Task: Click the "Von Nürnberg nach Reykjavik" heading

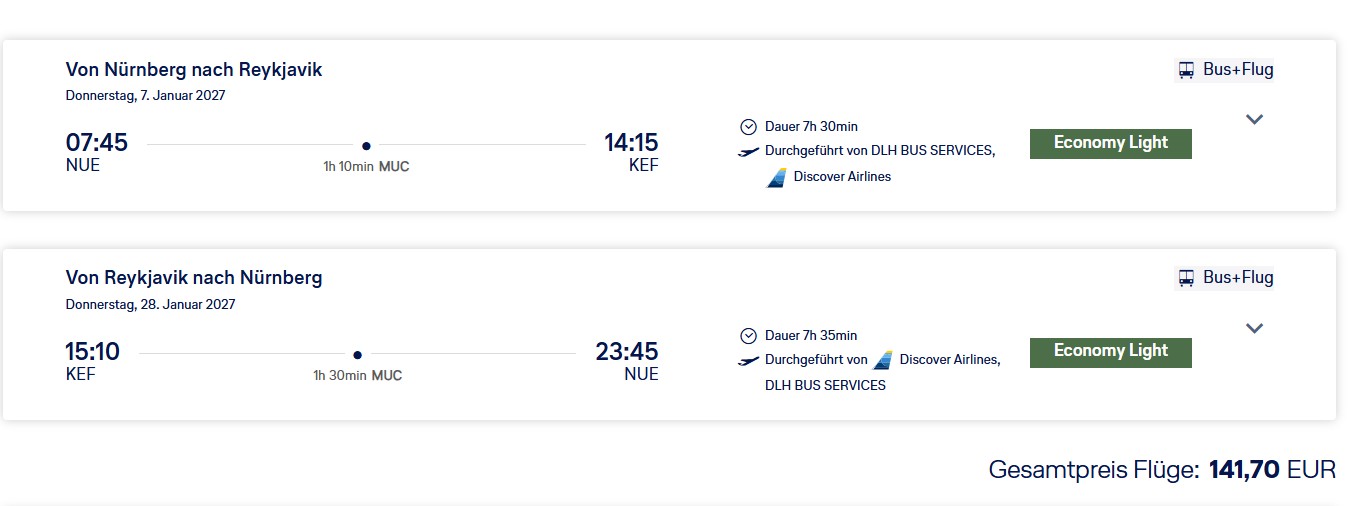Action: (194, 70)
